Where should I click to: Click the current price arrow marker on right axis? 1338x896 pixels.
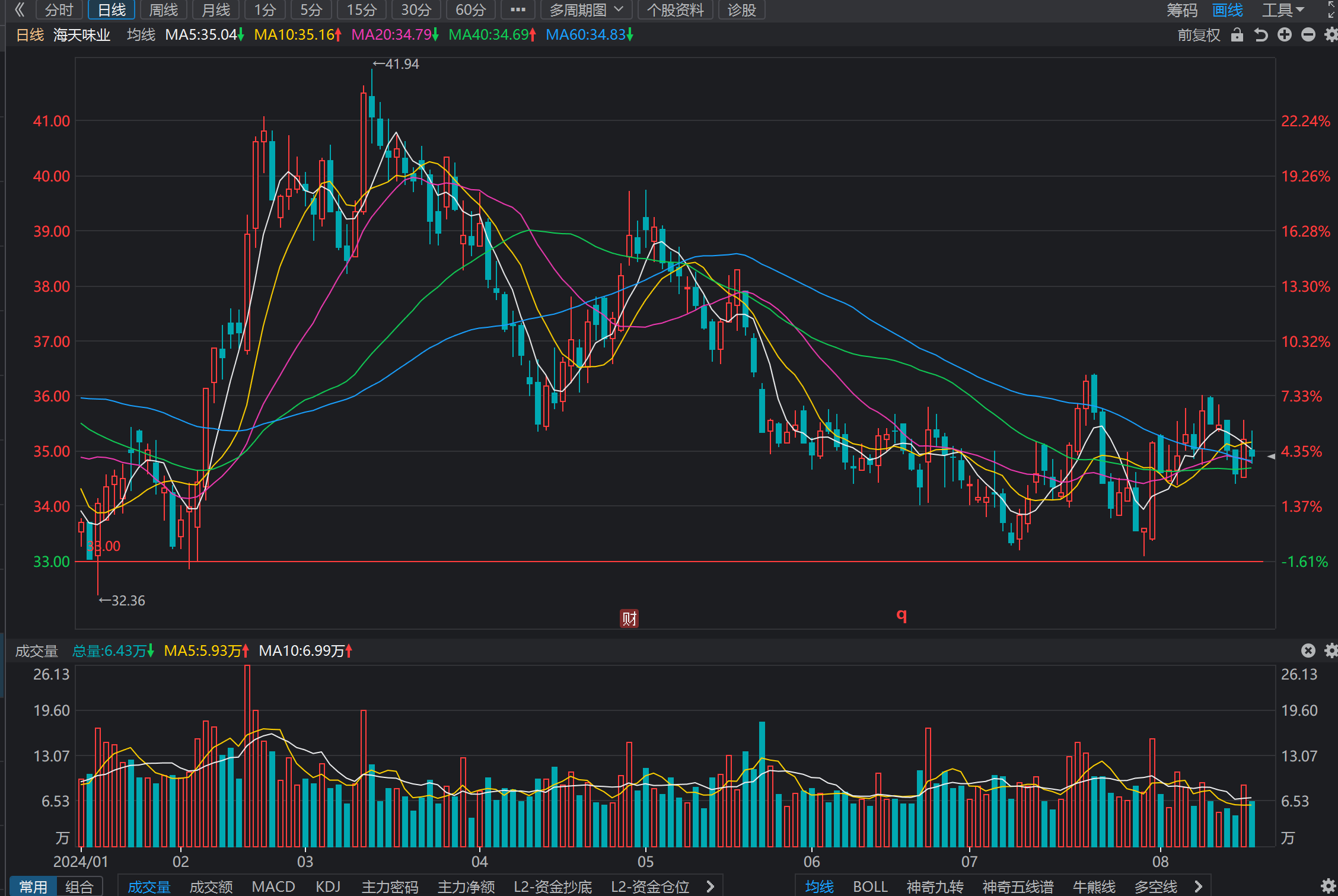tap(1271, 456)
